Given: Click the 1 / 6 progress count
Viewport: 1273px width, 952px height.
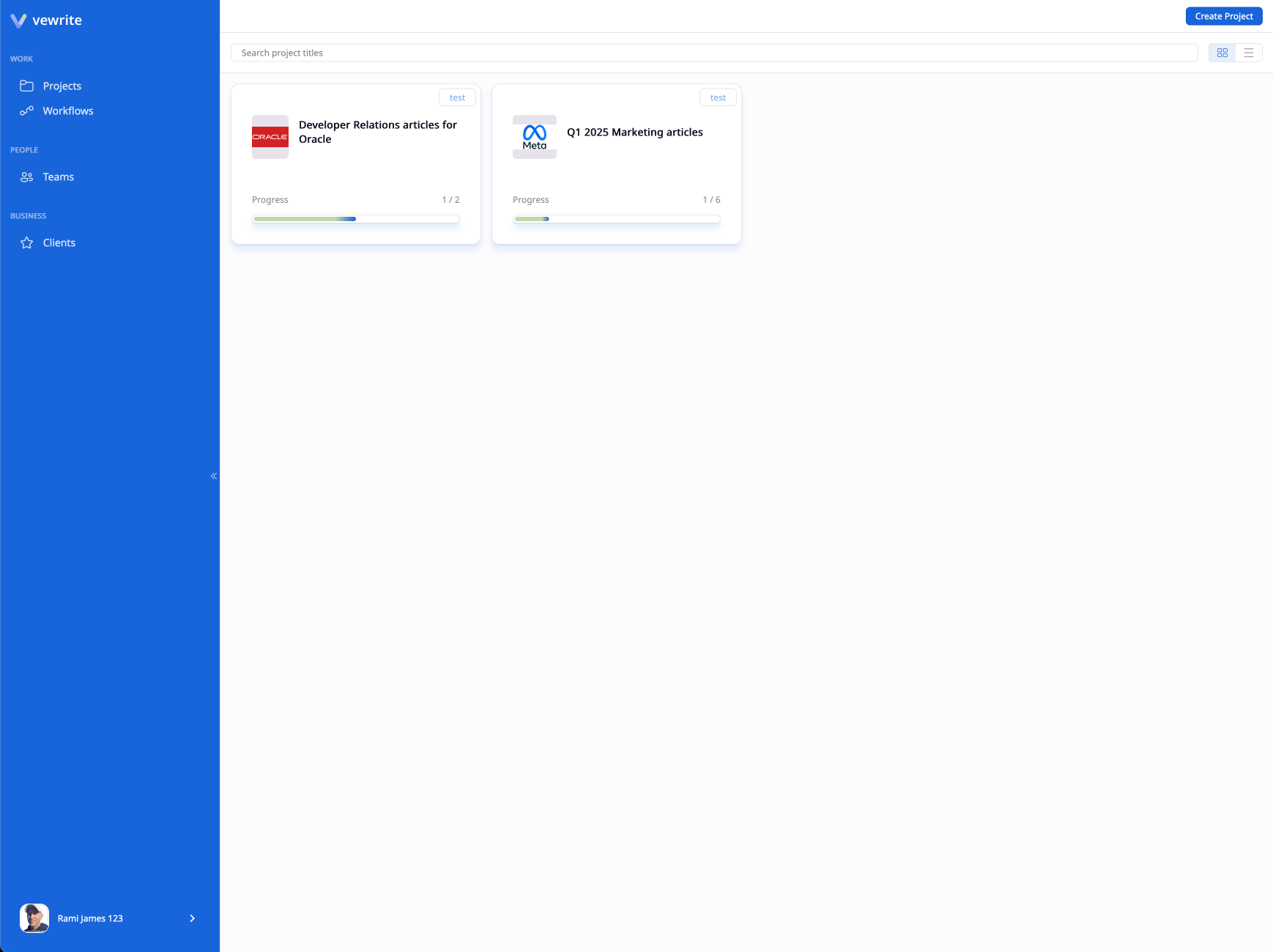Looking at the screenshot, I should 711,200.
